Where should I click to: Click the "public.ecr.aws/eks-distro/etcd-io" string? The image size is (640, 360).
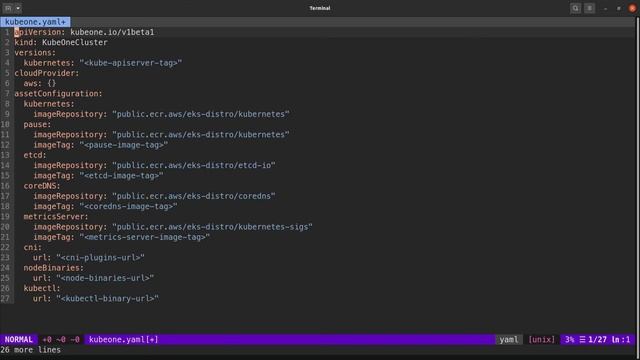click(x=194, y=165)
